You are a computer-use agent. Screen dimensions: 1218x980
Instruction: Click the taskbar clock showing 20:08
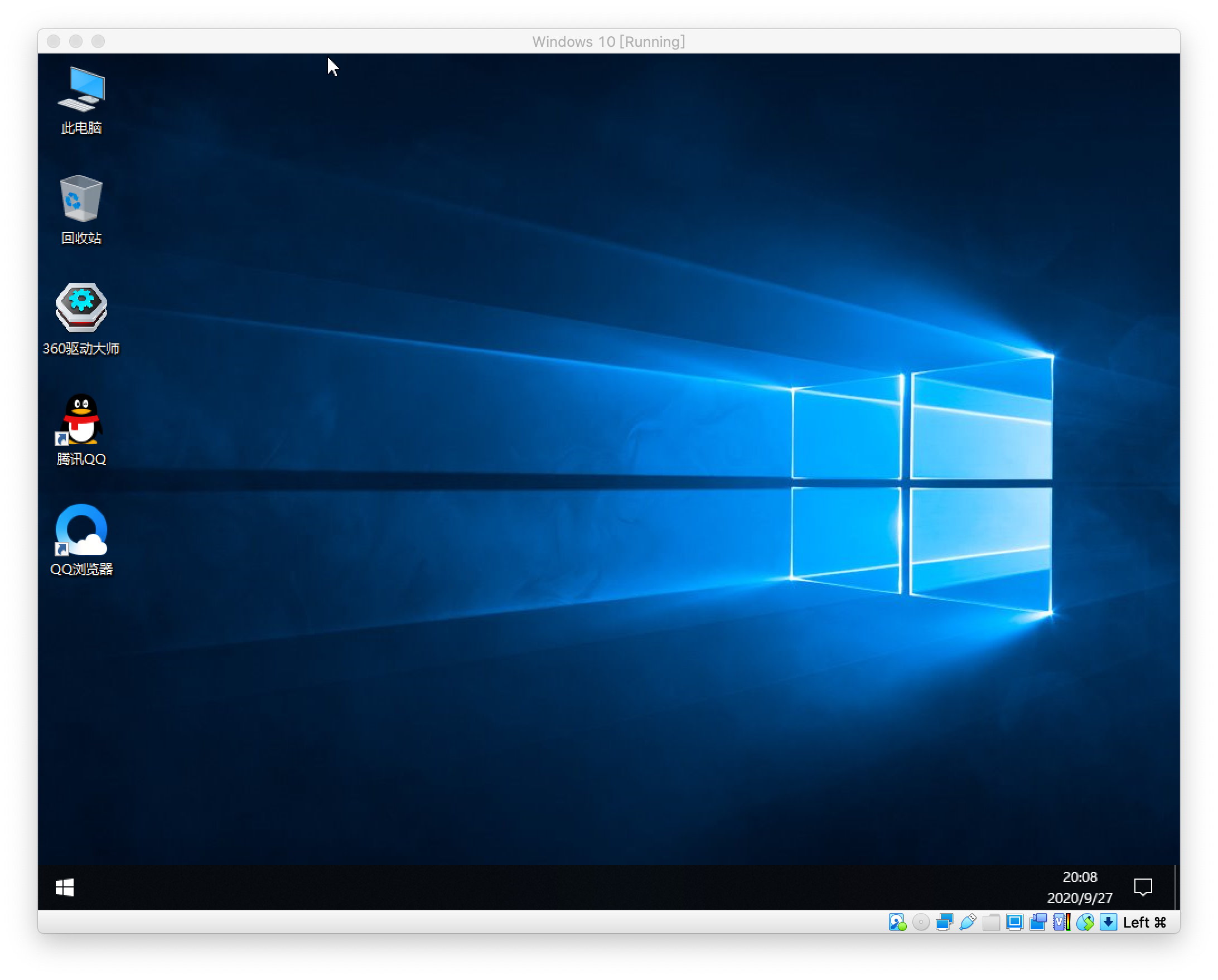pos(1080,887)
